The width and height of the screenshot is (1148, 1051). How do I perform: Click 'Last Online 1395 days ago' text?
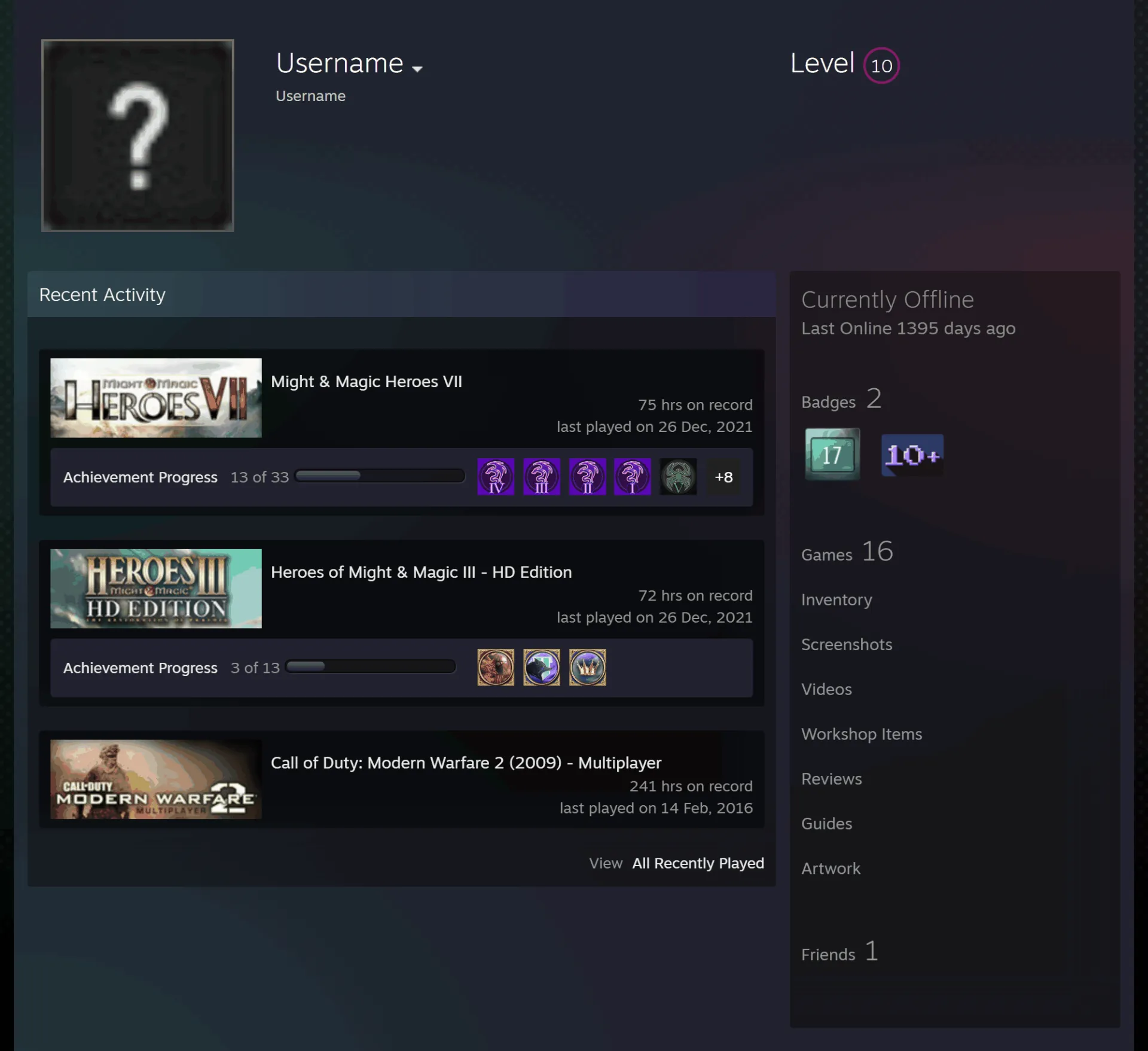click(908, 328)
